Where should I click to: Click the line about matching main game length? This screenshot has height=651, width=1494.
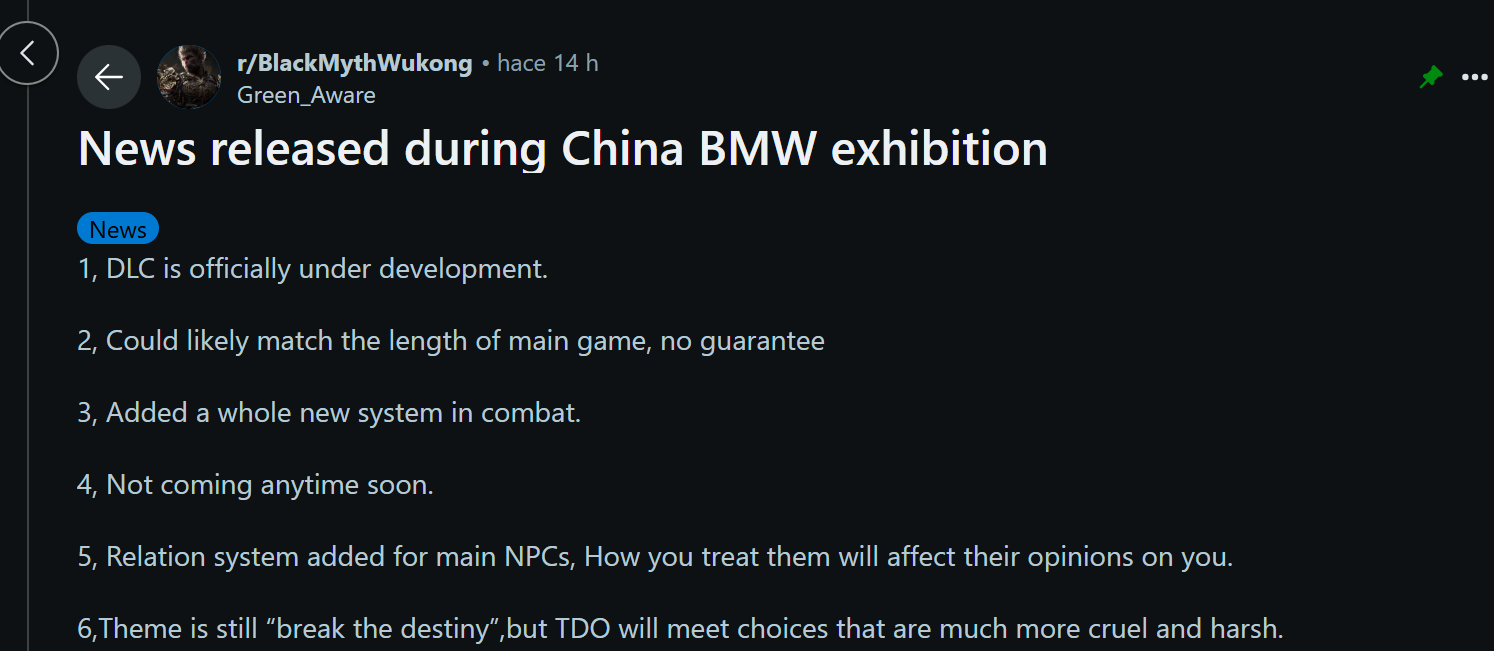click(451, 341)
